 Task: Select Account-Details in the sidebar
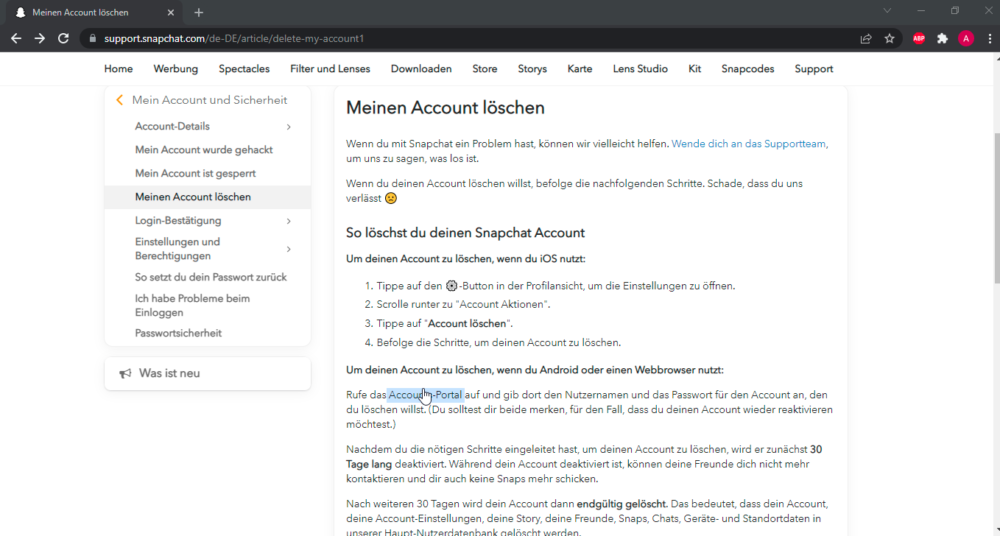172,126
